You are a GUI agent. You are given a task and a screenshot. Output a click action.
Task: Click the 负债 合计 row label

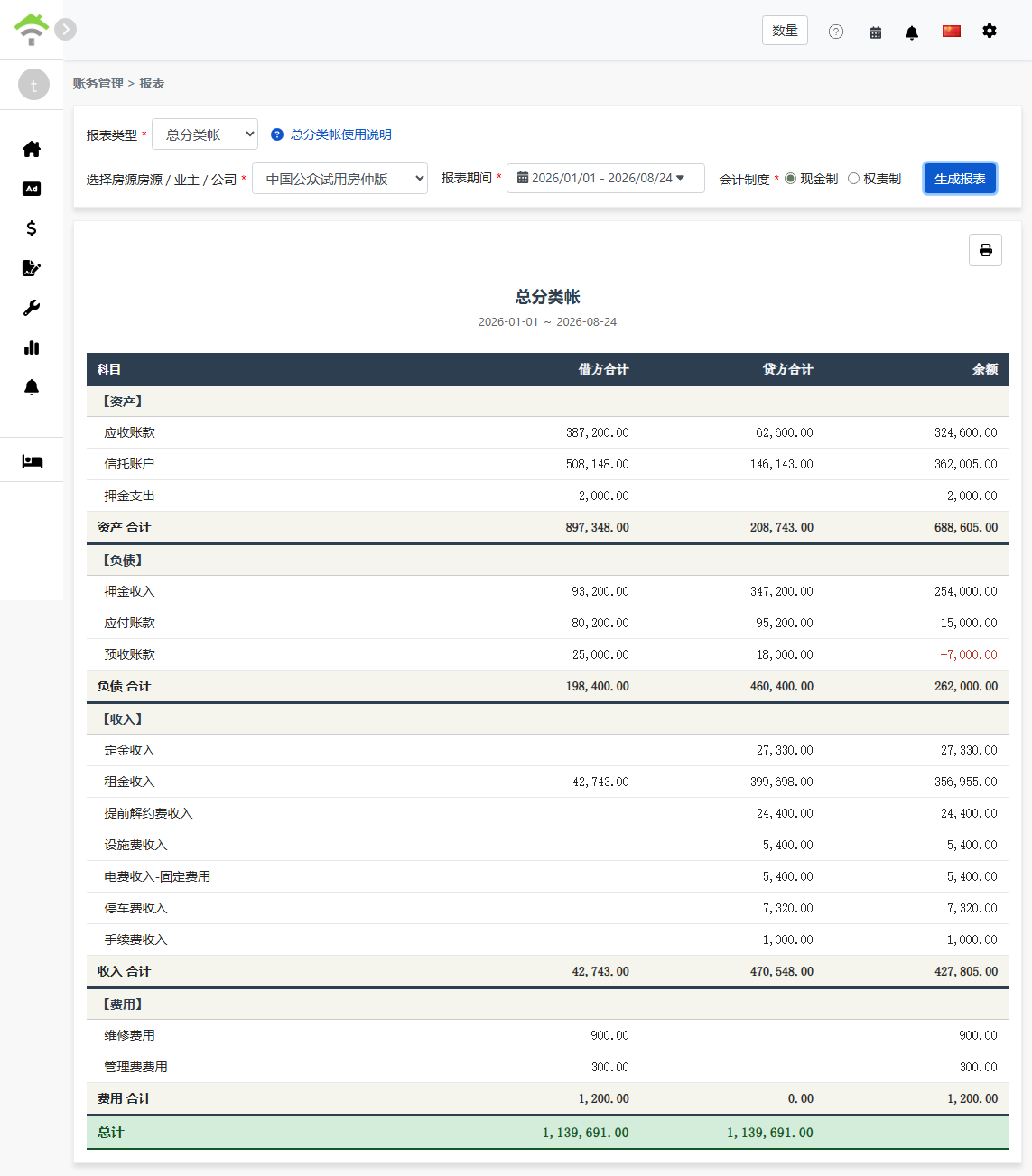(124, 686)
